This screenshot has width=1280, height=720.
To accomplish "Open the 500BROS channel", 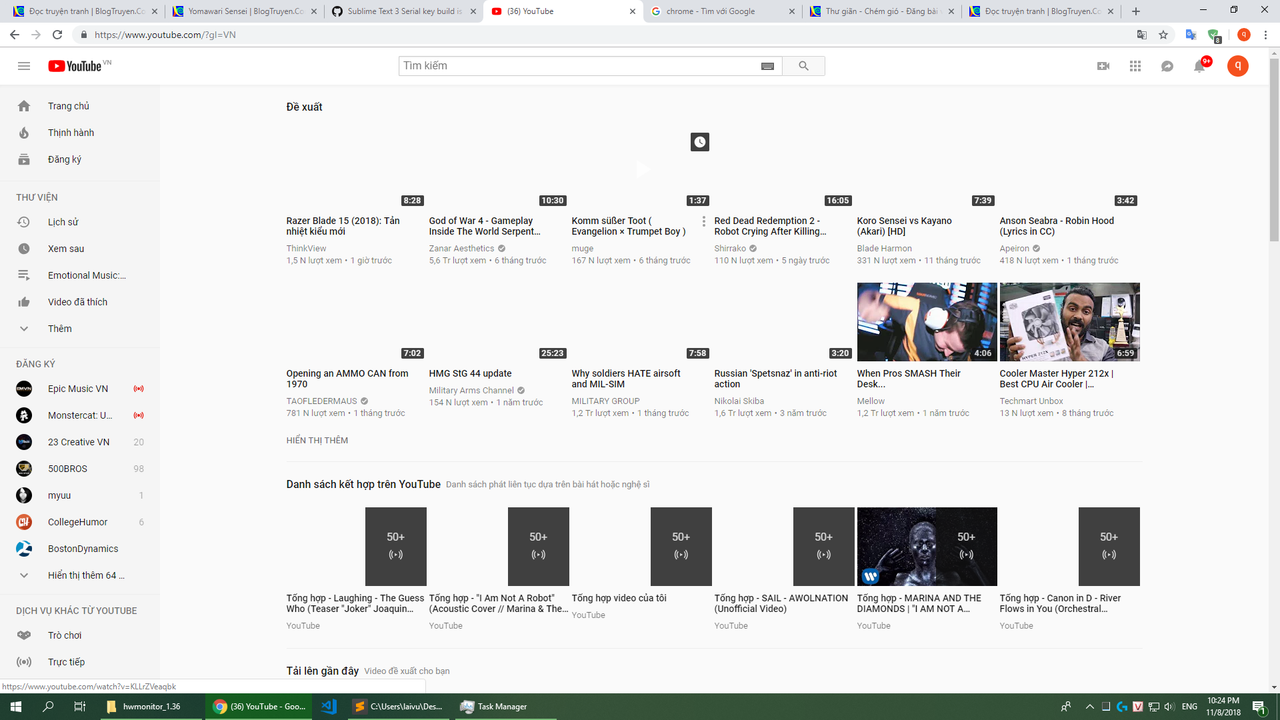I will click(x=80, y=469).
